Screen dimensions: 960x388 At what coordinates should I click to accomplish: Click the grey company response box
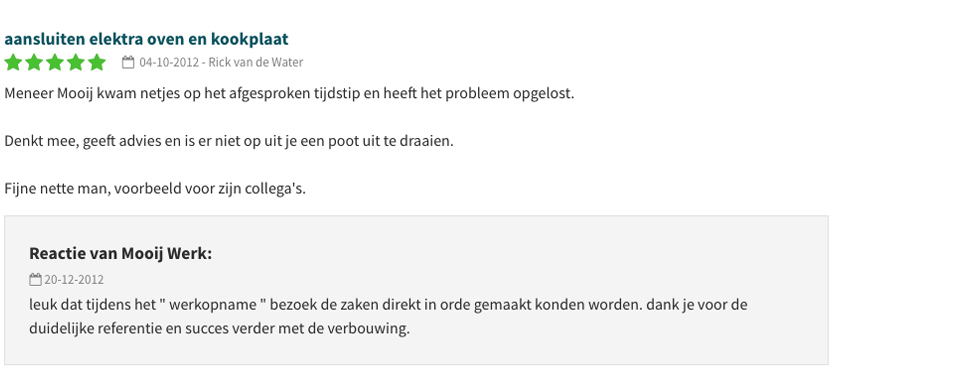click(416, 290)
